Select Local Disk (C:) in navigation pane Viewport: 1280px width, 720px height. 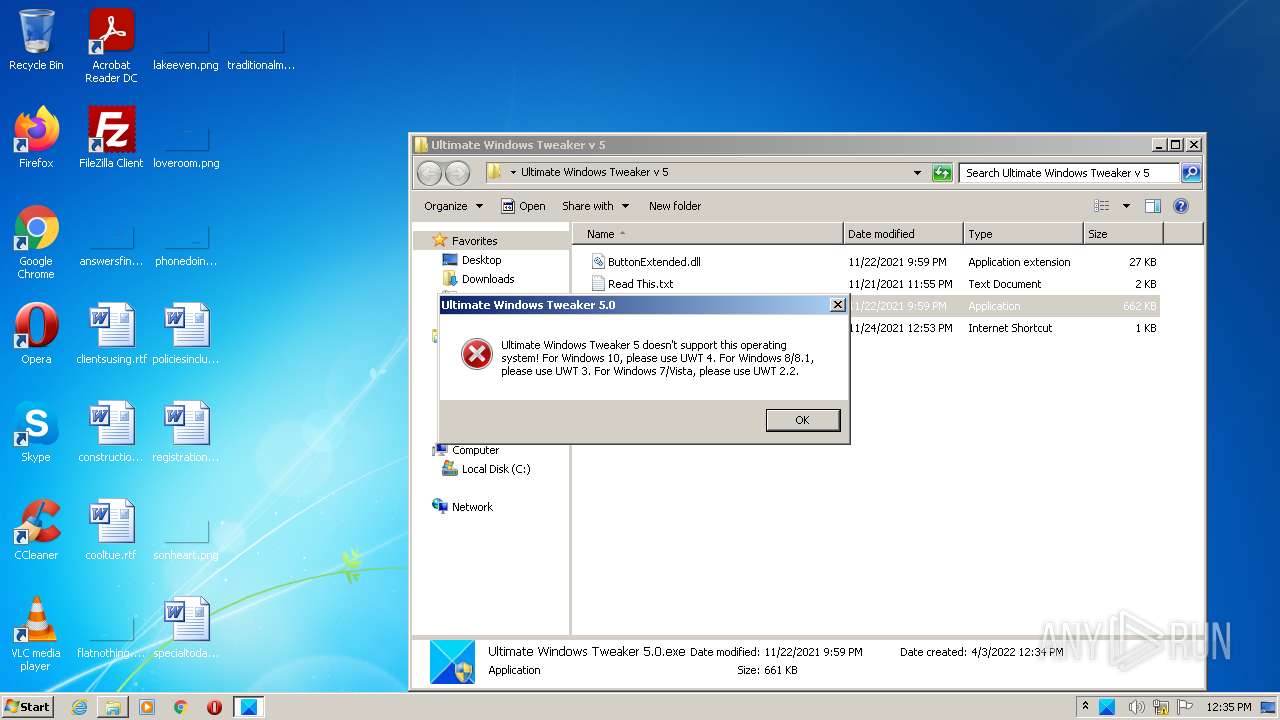(496, 469)
